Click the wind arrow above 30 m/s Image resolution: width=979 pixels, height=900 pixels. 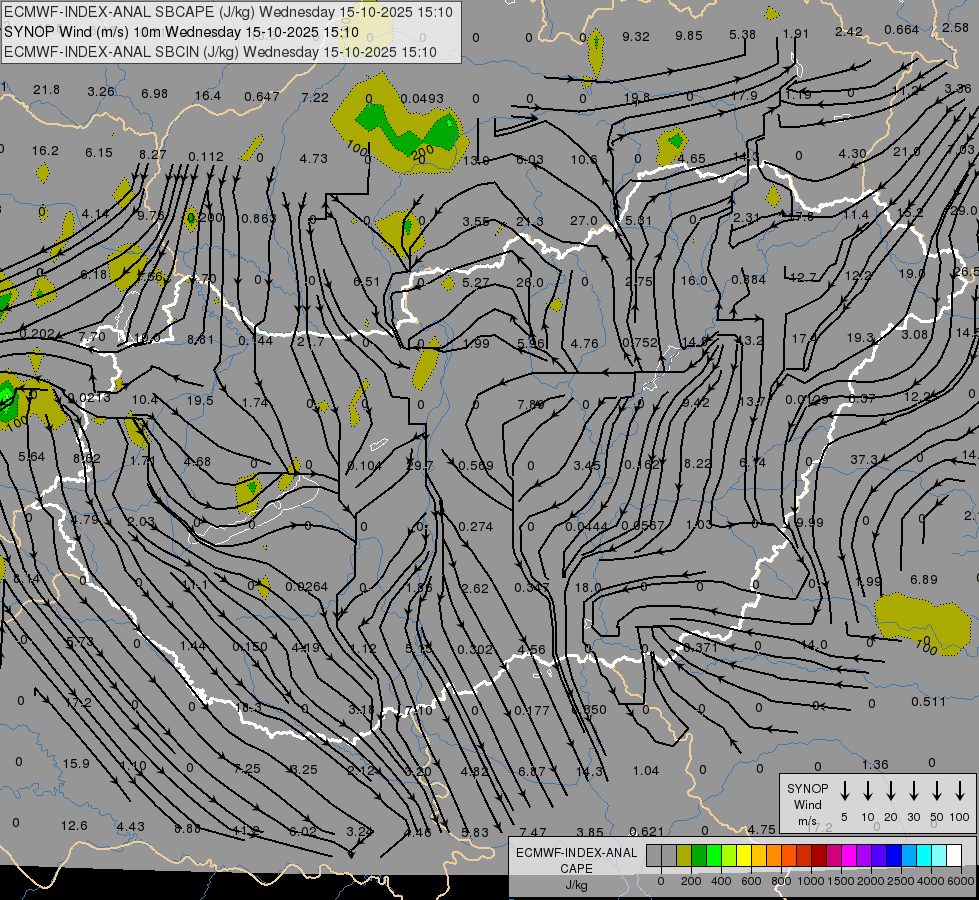(913, 791)
